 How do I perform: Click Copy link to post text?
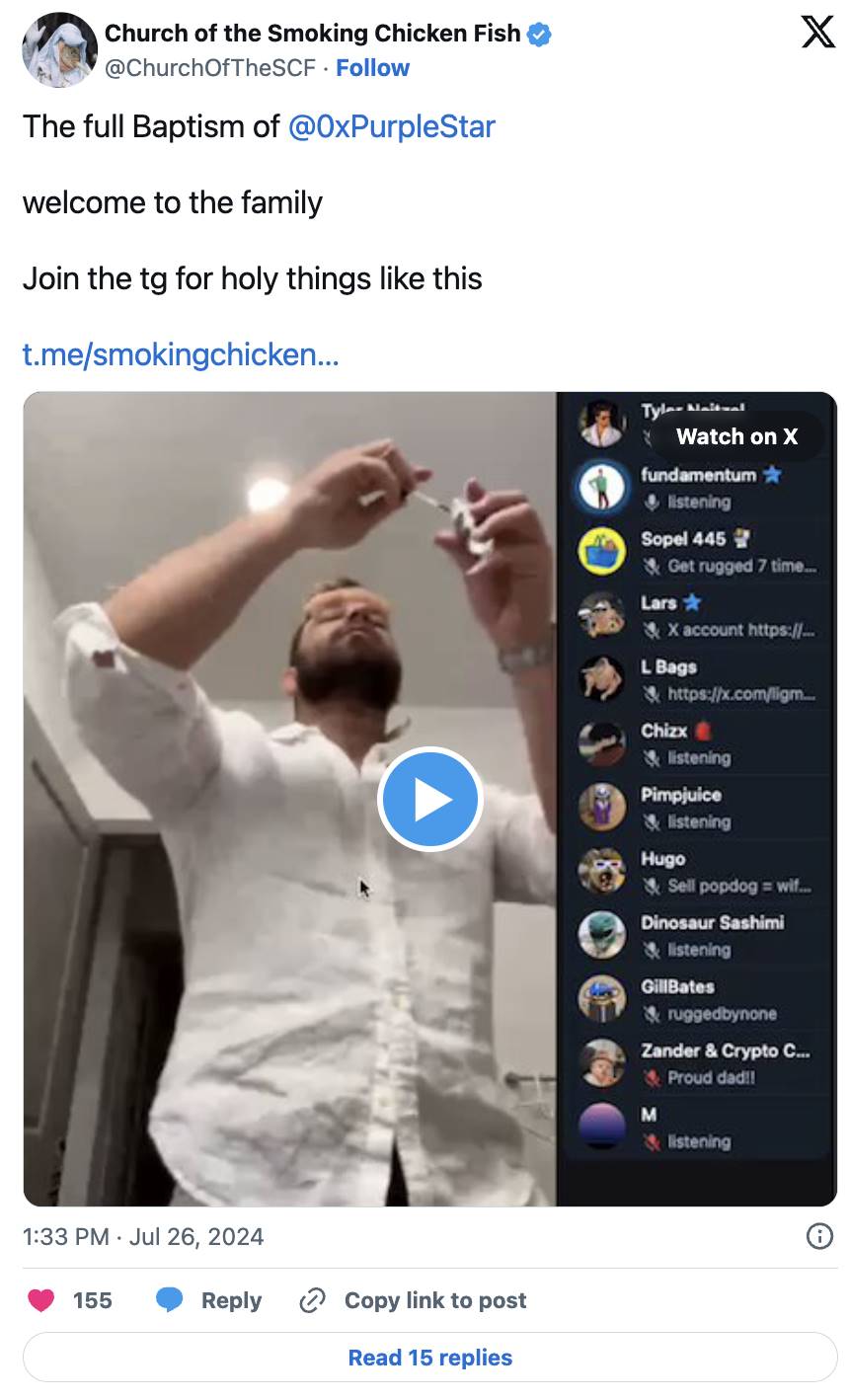[435, 1300]
